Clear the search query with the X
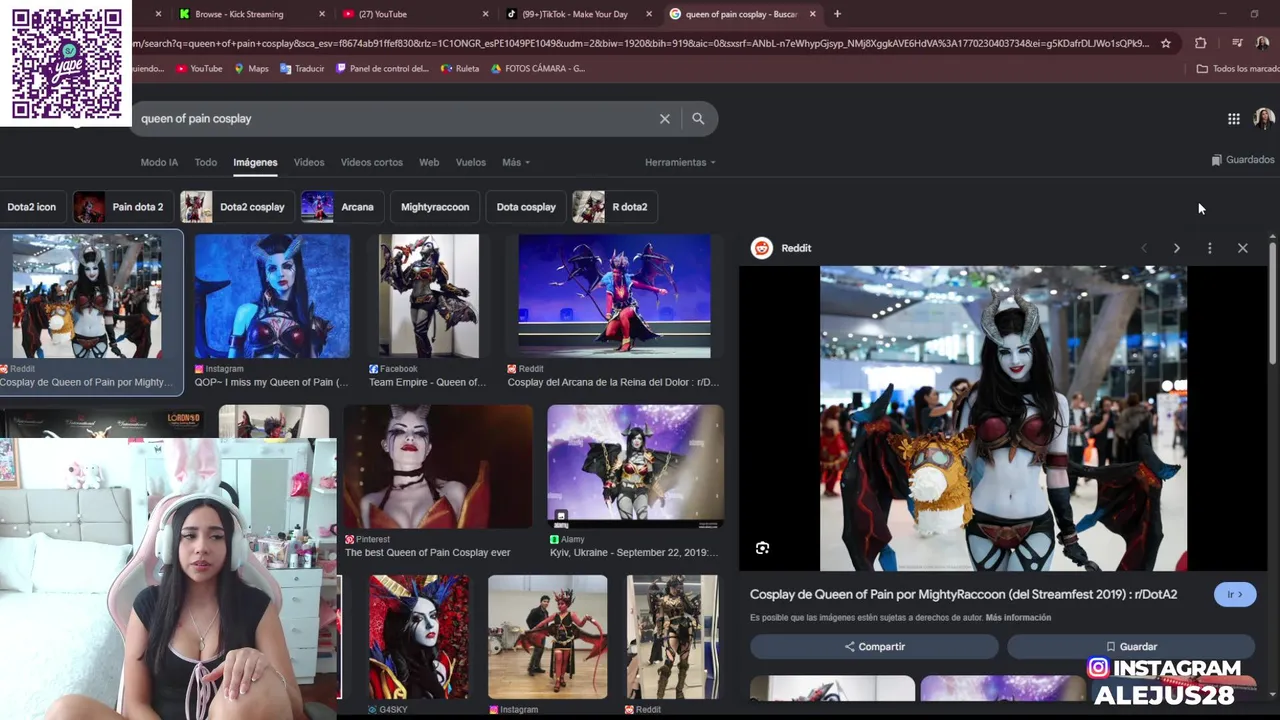The height and width of the screenshot is (720, 1280). click(665, 118)
